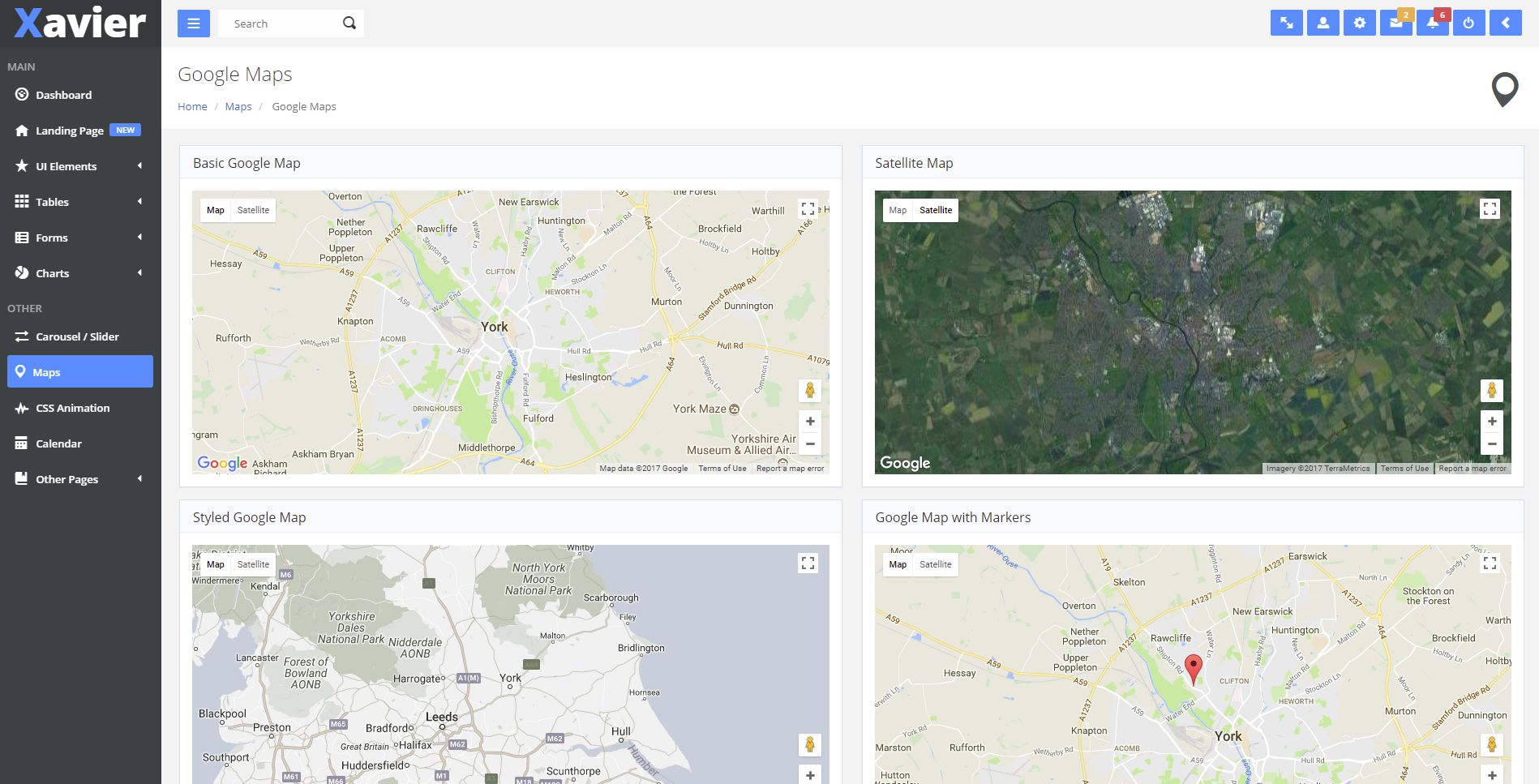Open fullscreen view on the Basic Google Map
Viewport: 1539px width, 784px height.
(x=808, y=209)
